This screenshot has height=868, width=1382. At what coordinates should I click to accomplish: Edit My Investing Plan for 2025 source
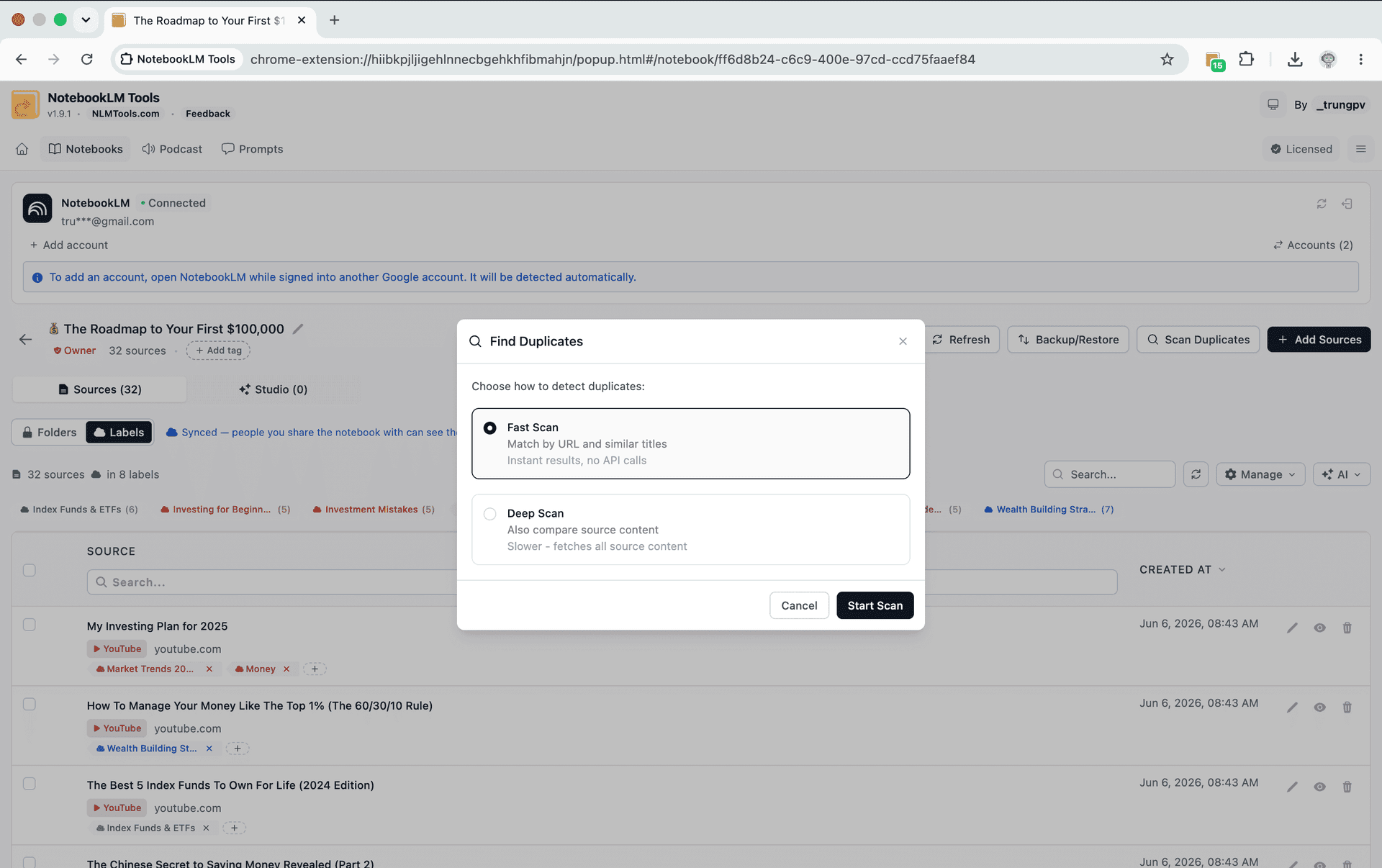point(1292,628)
